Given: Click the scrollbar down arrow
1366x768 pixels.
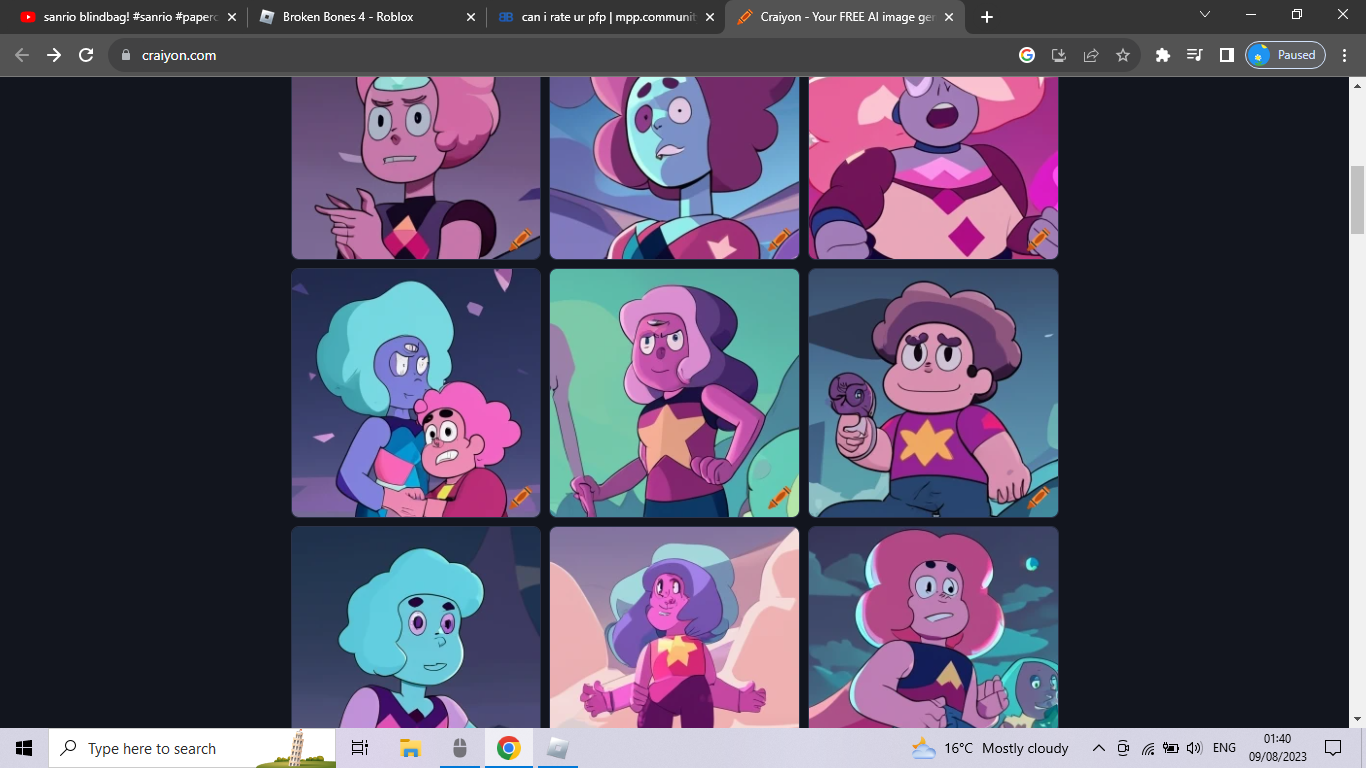Looking at the screenshot, I should [1357, 719].
